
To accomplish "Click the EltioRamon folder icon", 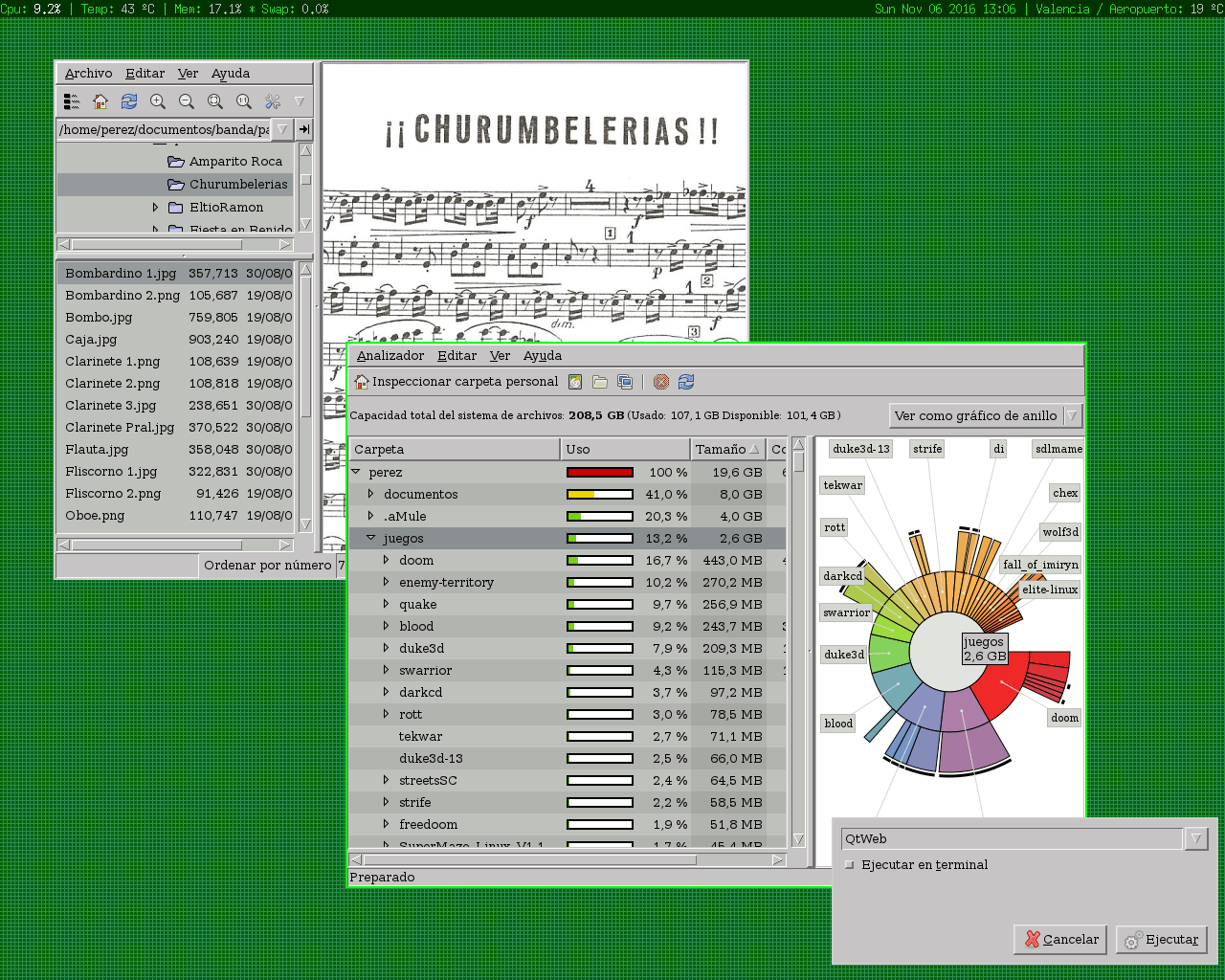I will pyautogui.click(x=176, y=208).
